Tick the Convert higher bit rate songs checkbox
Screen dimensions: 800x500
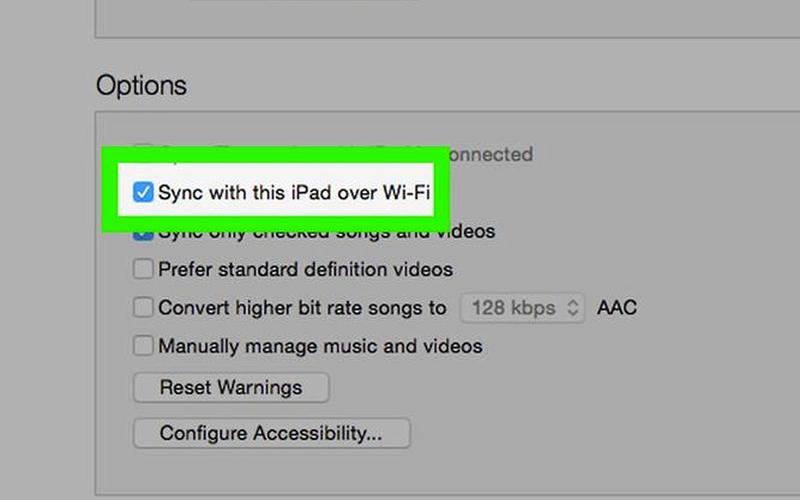pos(143,307)
